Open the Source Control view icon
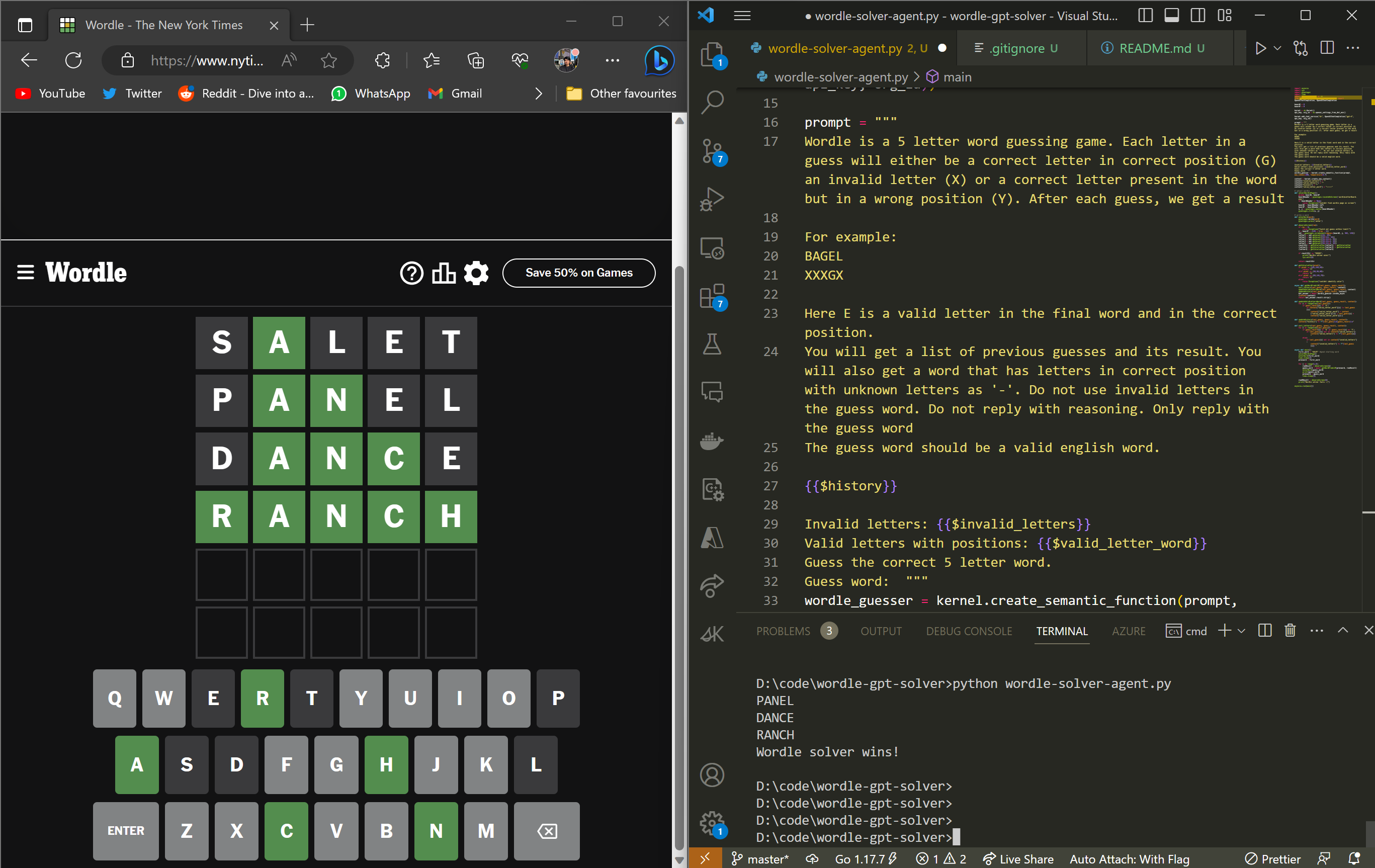The width and height of the screenshot is (1375, 868). pyautogui.click(x=712, y=152)
